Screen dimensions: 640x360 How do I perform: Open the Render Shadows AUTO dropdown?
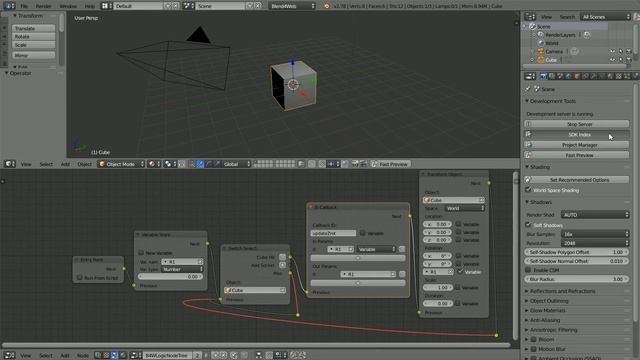click(595, 215)
